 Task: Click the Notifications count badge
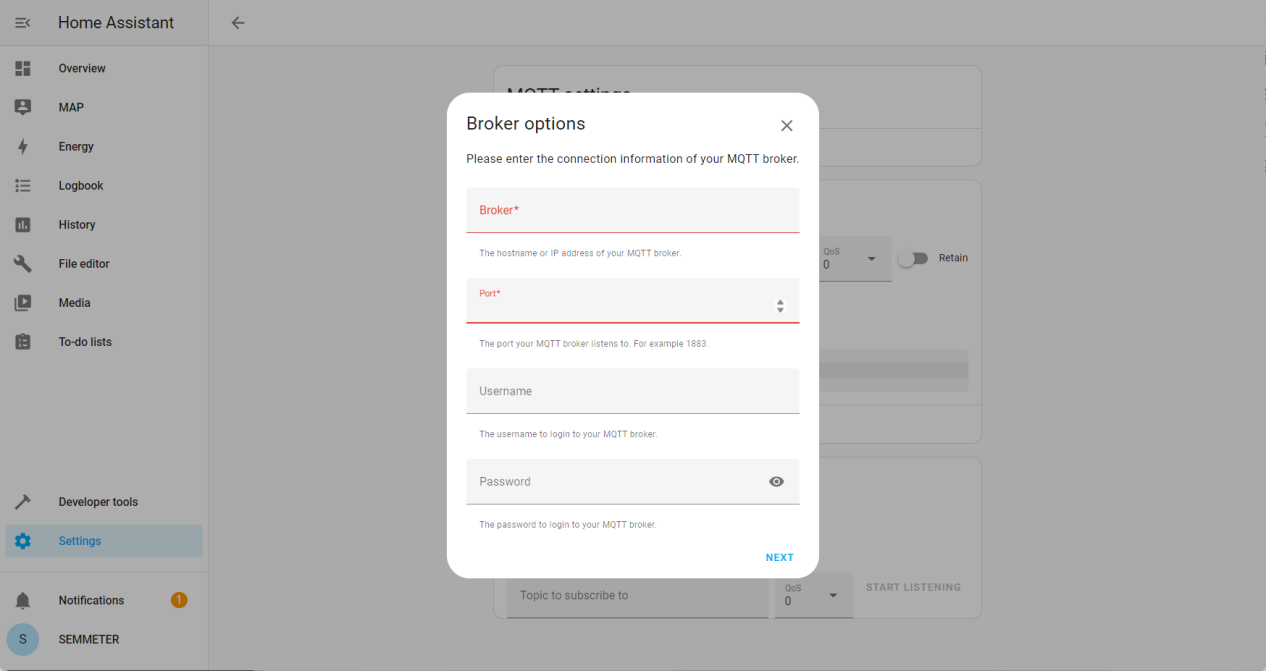tap(179, 600)
